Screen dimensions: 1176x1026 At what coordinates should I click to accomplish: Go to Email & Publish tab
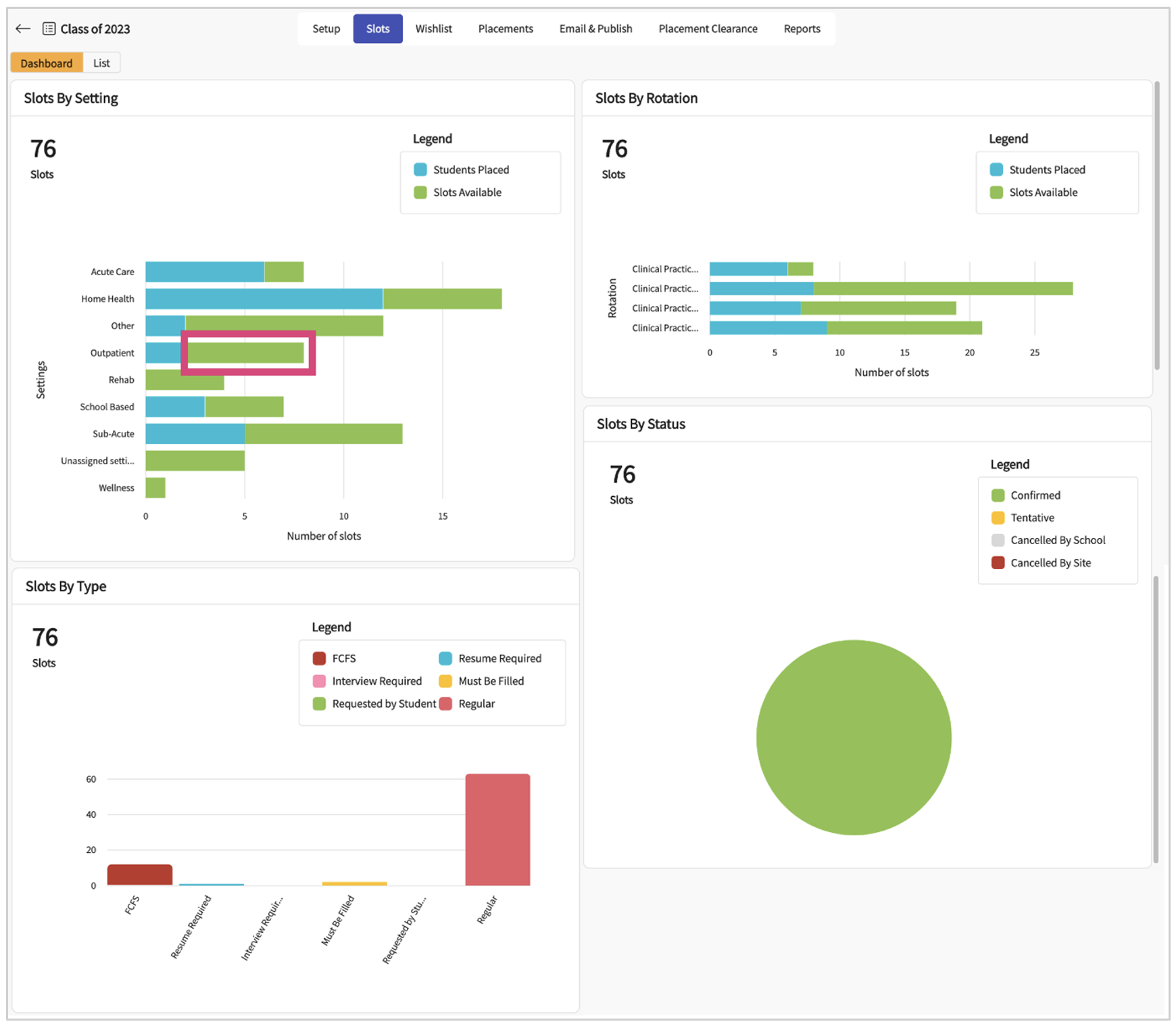point(595,28)
